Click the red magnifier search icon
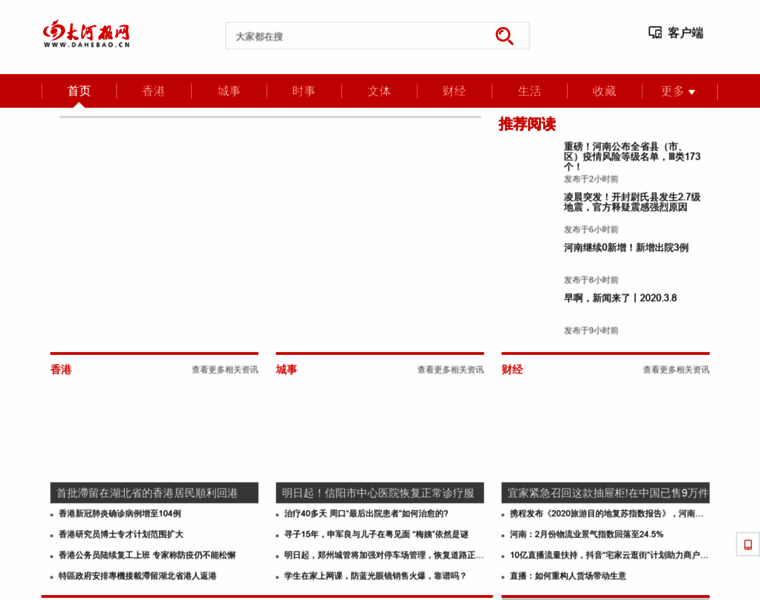This screenshot has height=600, width=760. [x=504, y=36]
